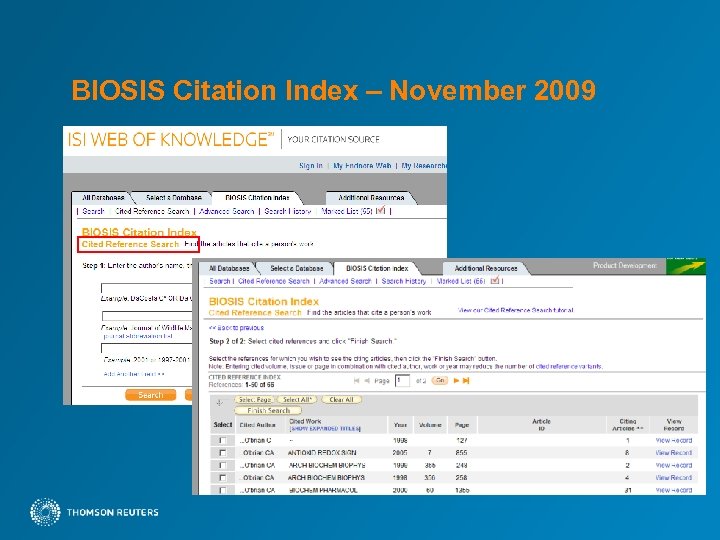Go to previous page of references
Image resolution: width=720 pixels, height=540 pixels.
pyautogui.click(x=367, y=380)
